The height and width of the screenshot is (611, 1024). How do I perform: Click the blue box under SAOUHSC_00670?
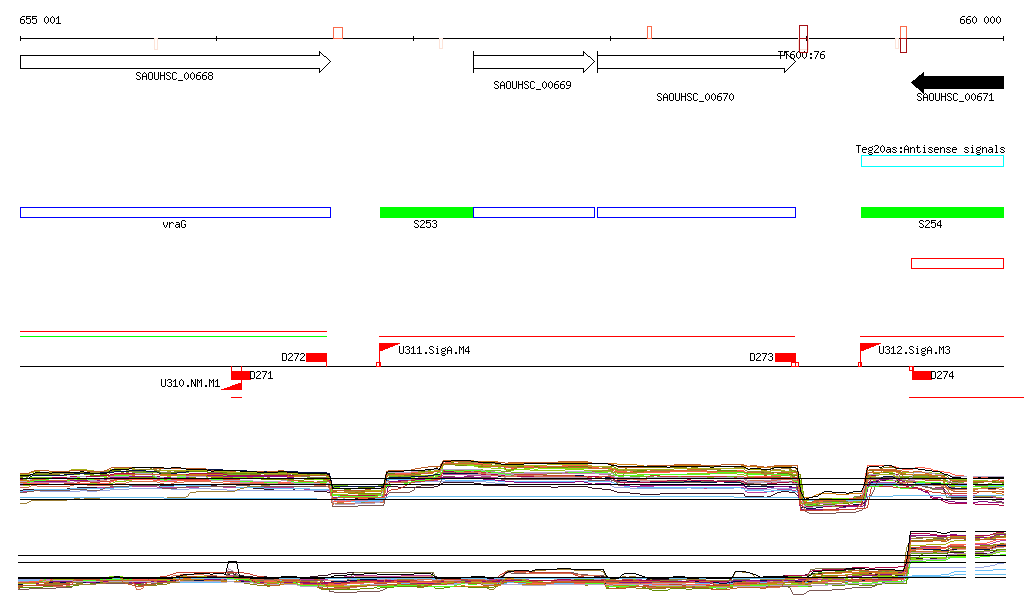tap(696, 212)
